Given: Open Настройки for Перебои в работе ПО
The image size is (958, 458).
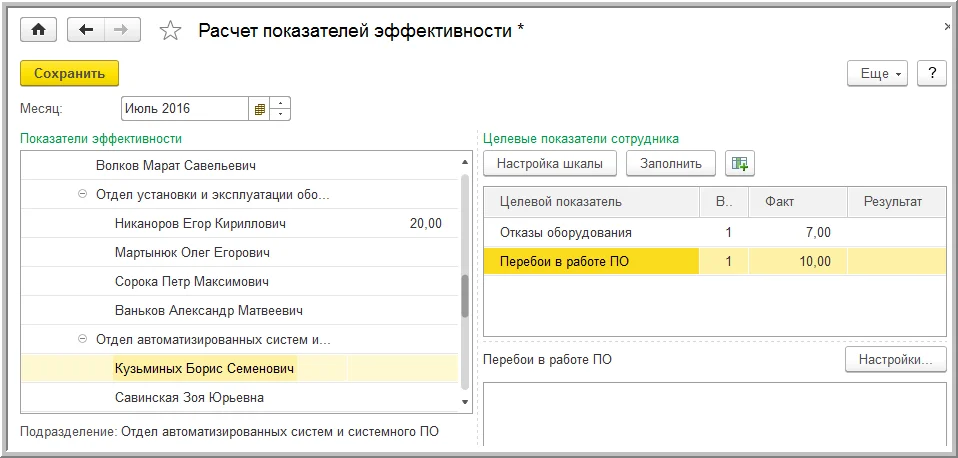Looking at the screenshot, I should click(x=895, y=359).
